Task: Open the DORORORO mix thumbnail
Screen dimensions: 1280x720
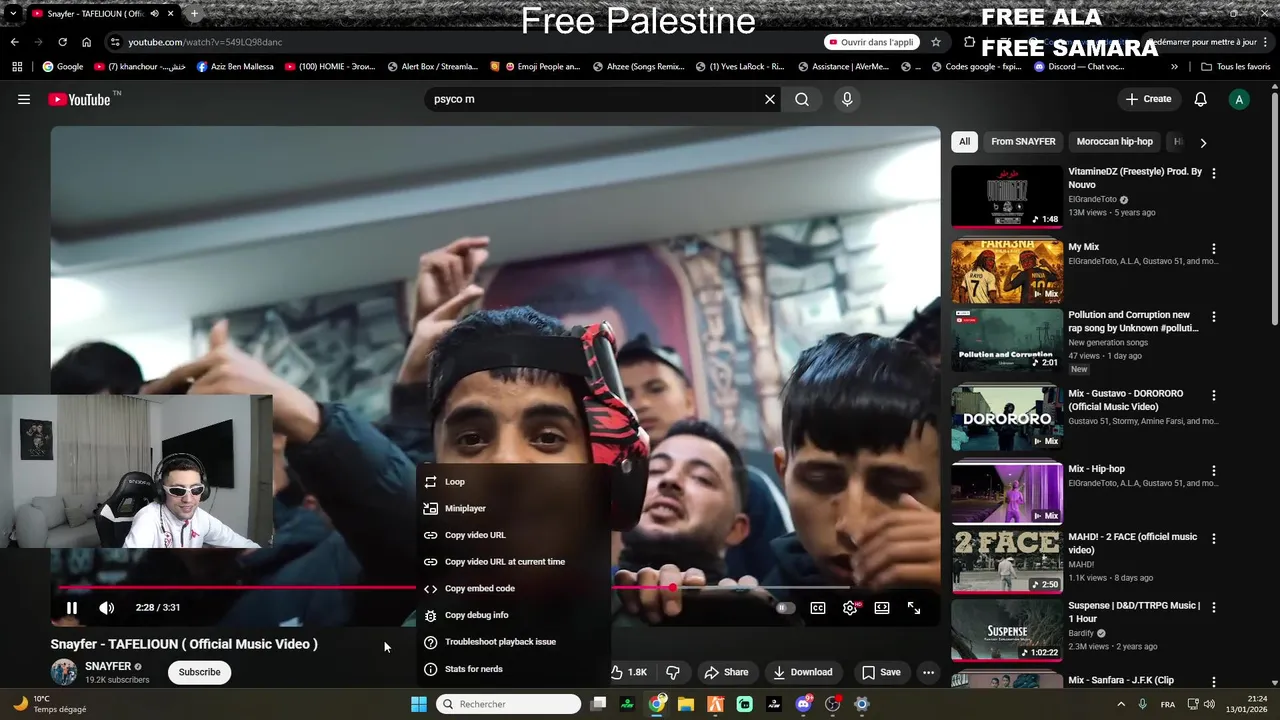Action: 1007,418
